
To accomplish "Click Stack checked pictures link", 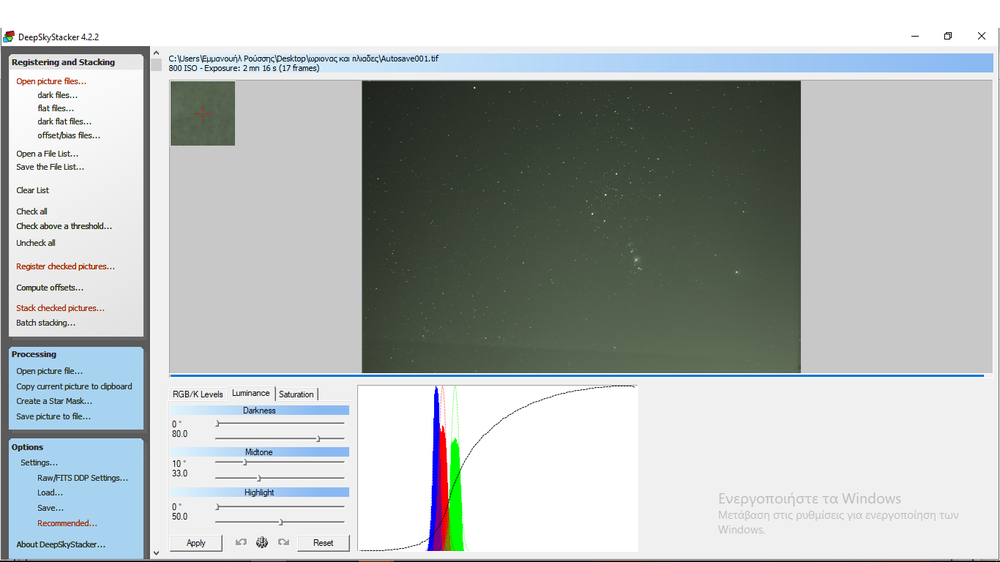I will [x=60, y=308].
